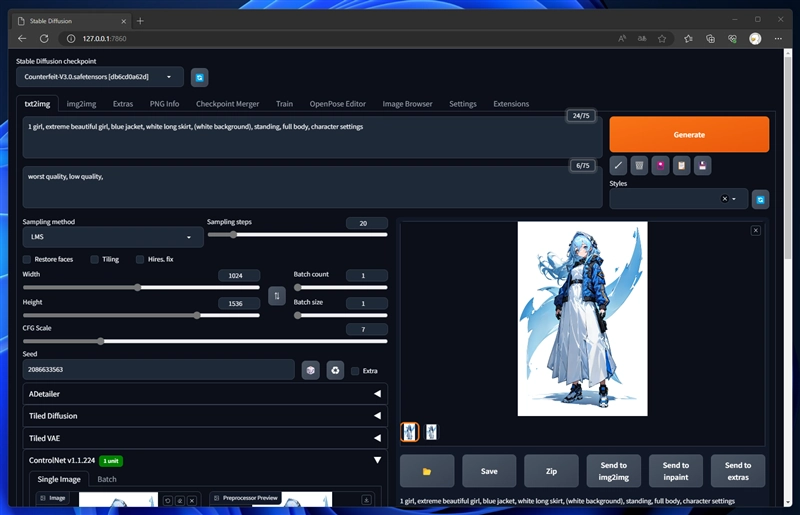Apply selected styles with the clipboard icon
The width and height of the screenshot is (800, 515).
click(681, 165)
